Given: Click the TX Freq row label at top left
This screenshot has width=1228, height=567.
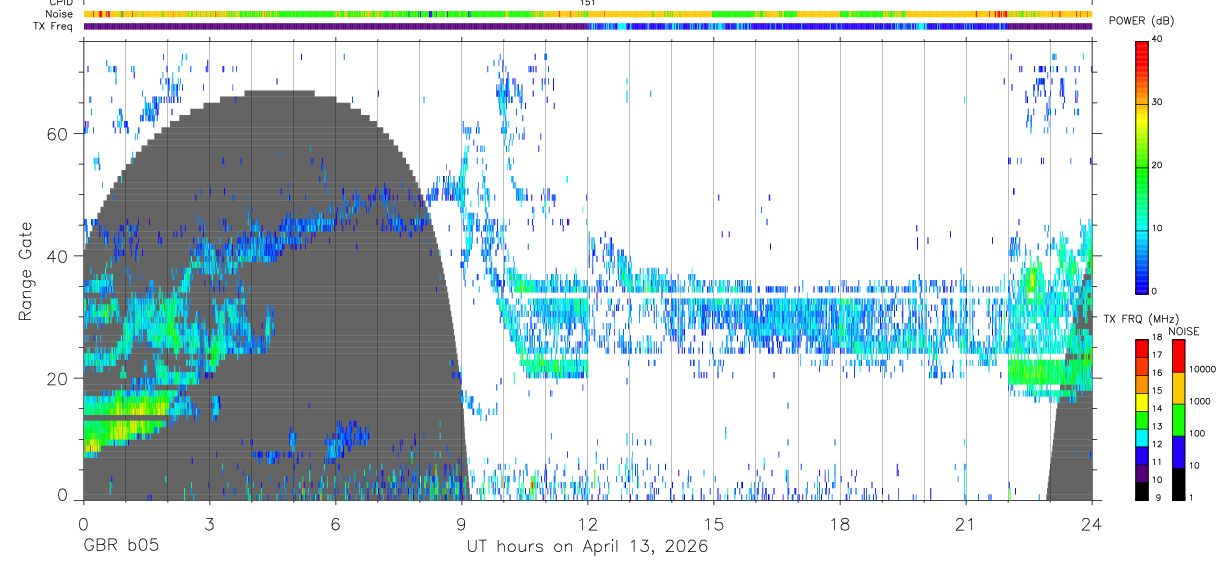Looking at the screenshot, I should coord(54,26).
